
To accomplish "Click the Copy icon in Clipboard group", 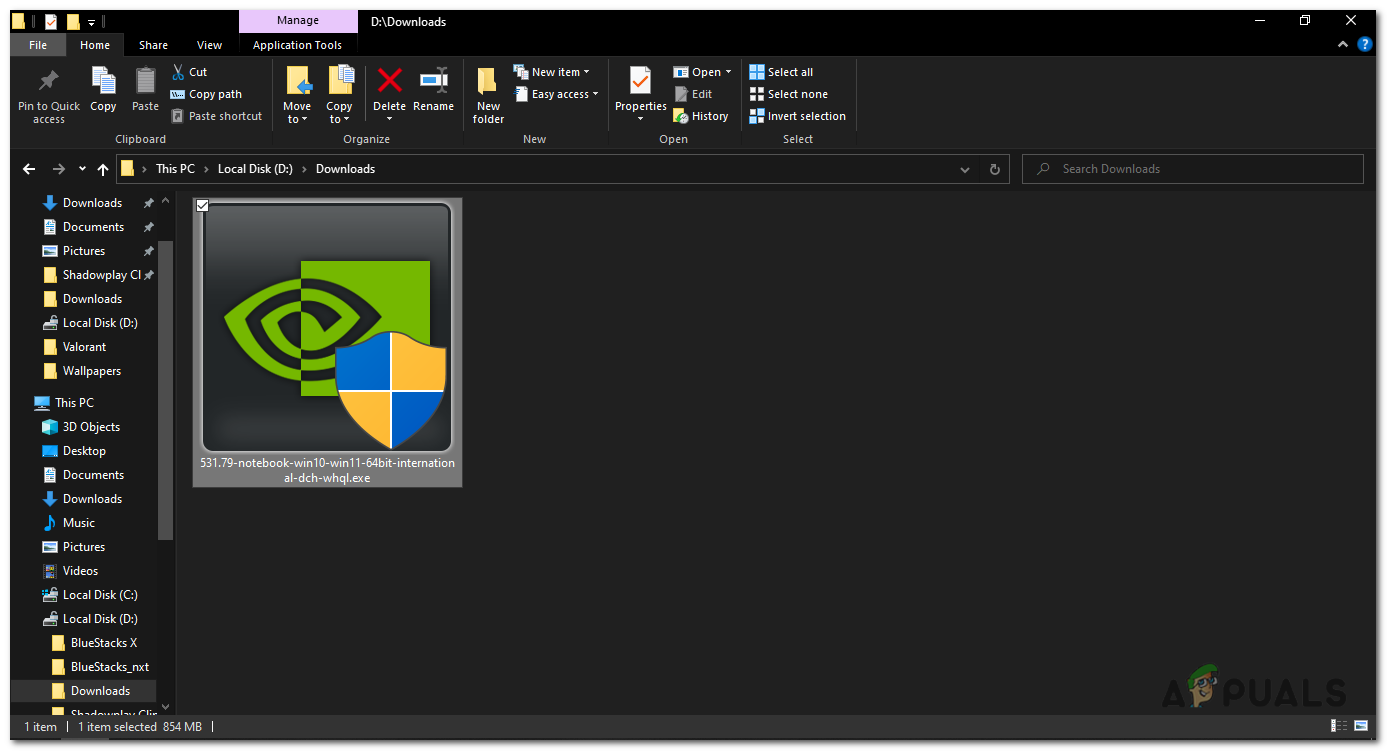I will point(103,82).
